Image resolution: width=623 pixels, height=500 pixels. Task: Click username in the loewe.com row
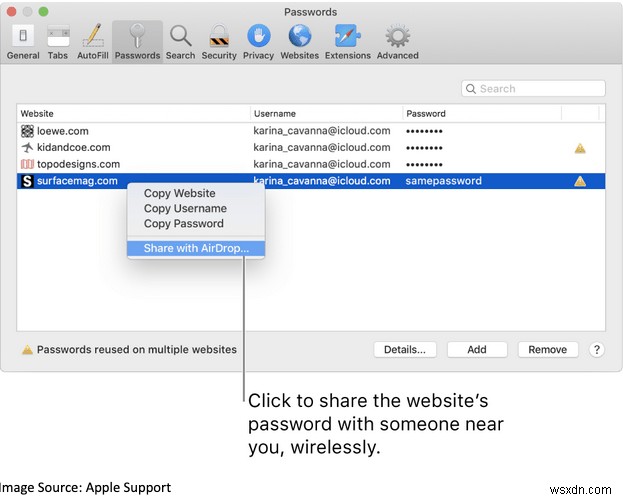pos(322,131)
